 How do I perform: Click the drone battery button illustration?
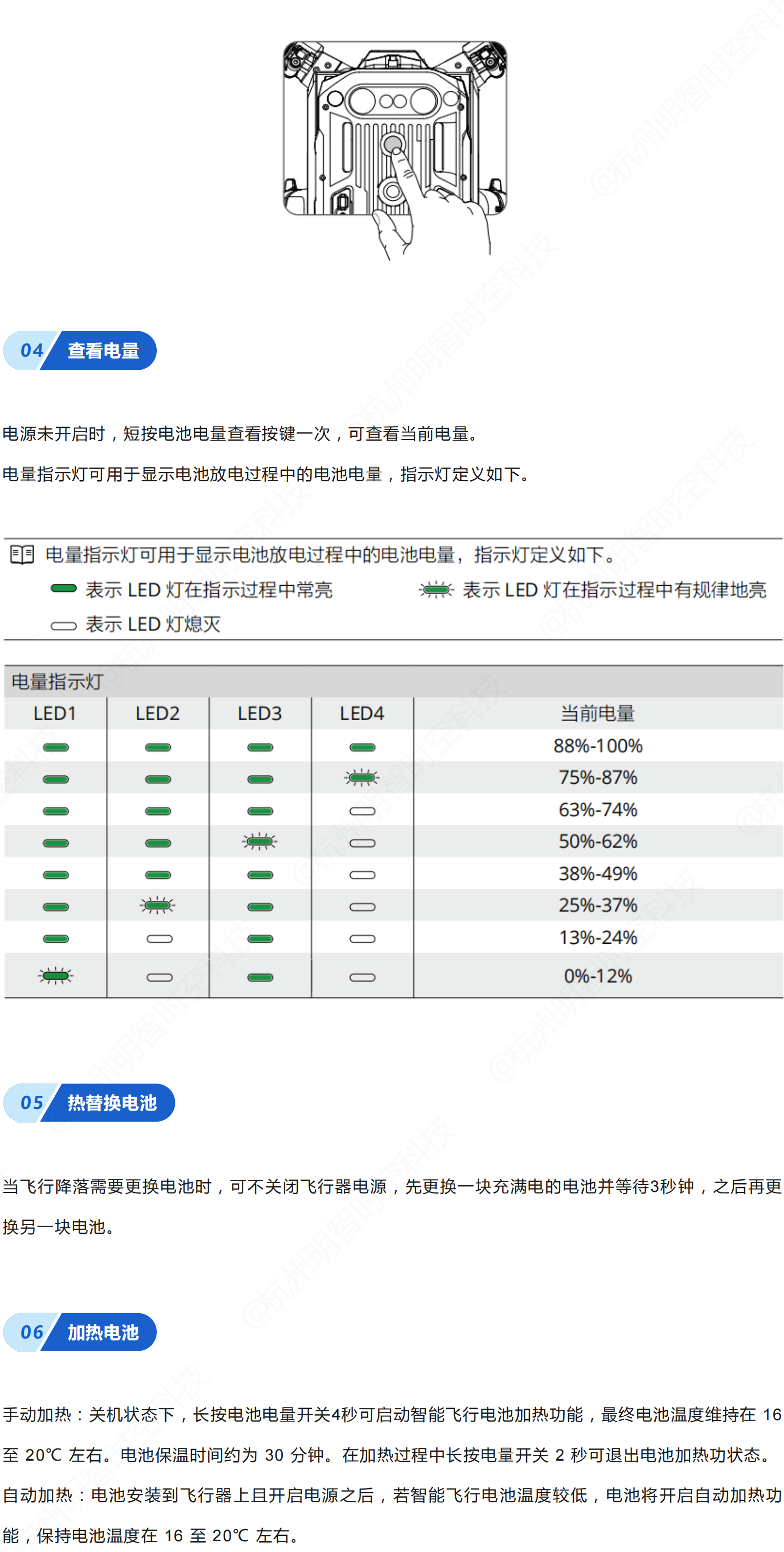[x=395, y=150]
